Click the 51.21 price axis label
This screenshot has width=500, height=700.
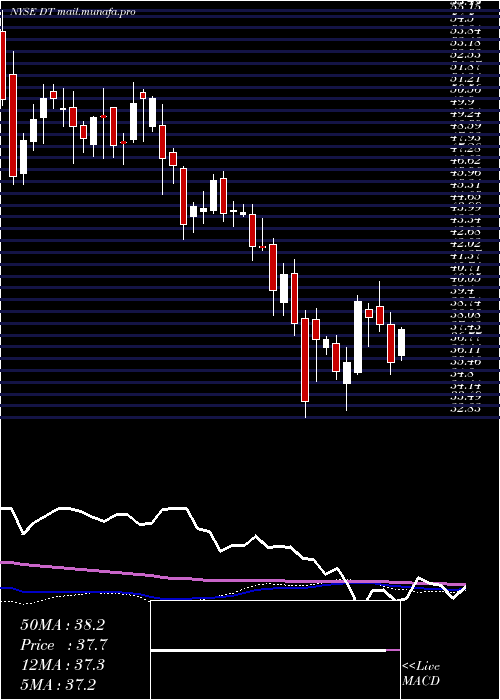[465, 79]
